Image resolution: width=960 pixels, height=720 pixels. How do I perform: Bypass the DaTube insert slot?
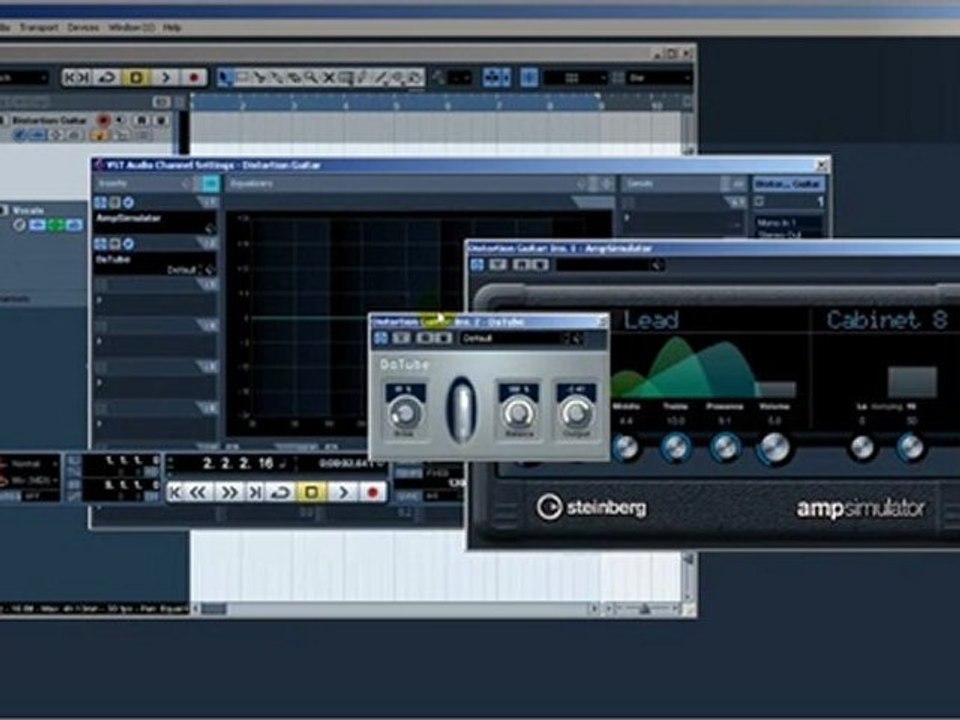click(x=114, y=244)
